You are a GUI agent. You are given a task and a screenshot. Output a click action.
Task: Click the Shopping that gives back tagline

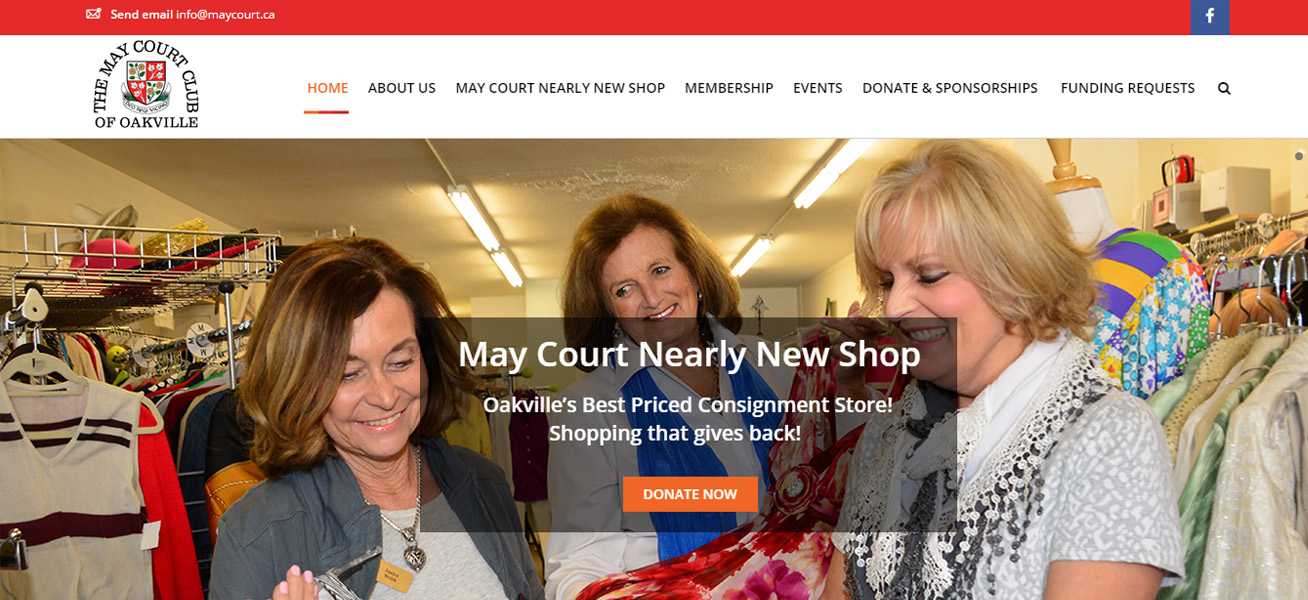675,433
